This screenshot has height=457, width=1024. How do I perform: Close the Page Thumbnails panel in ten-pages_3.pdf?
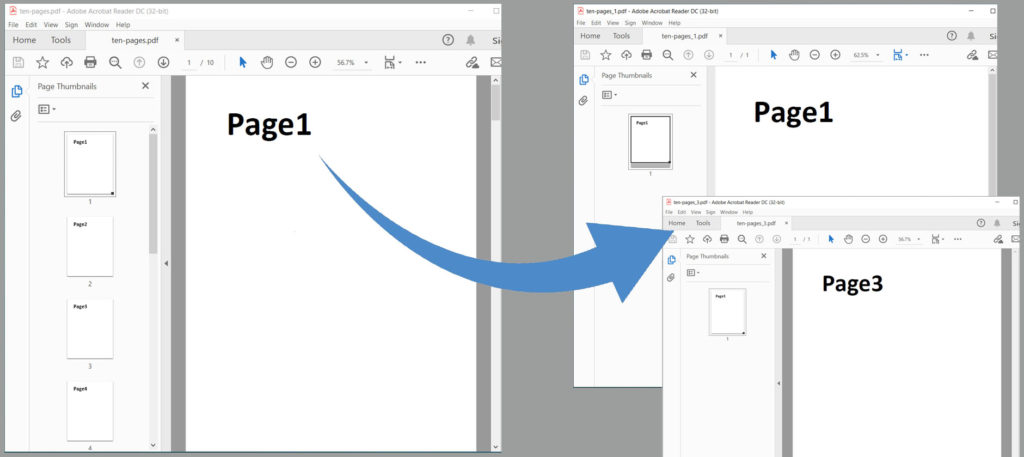(x=764, y=256)
